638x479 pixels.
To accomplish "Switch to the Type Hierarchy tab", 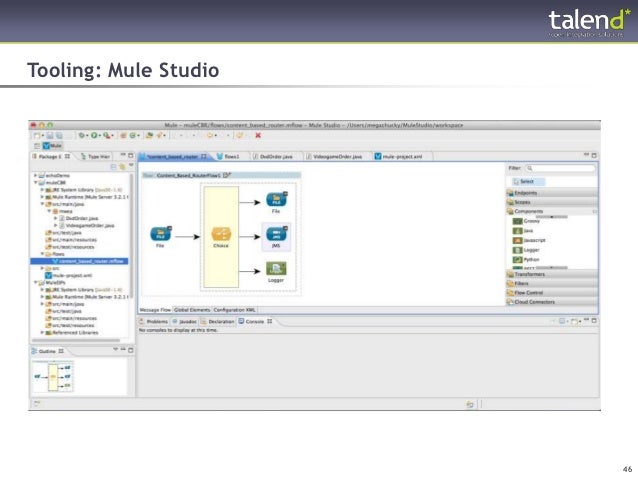I will point(95,156).
